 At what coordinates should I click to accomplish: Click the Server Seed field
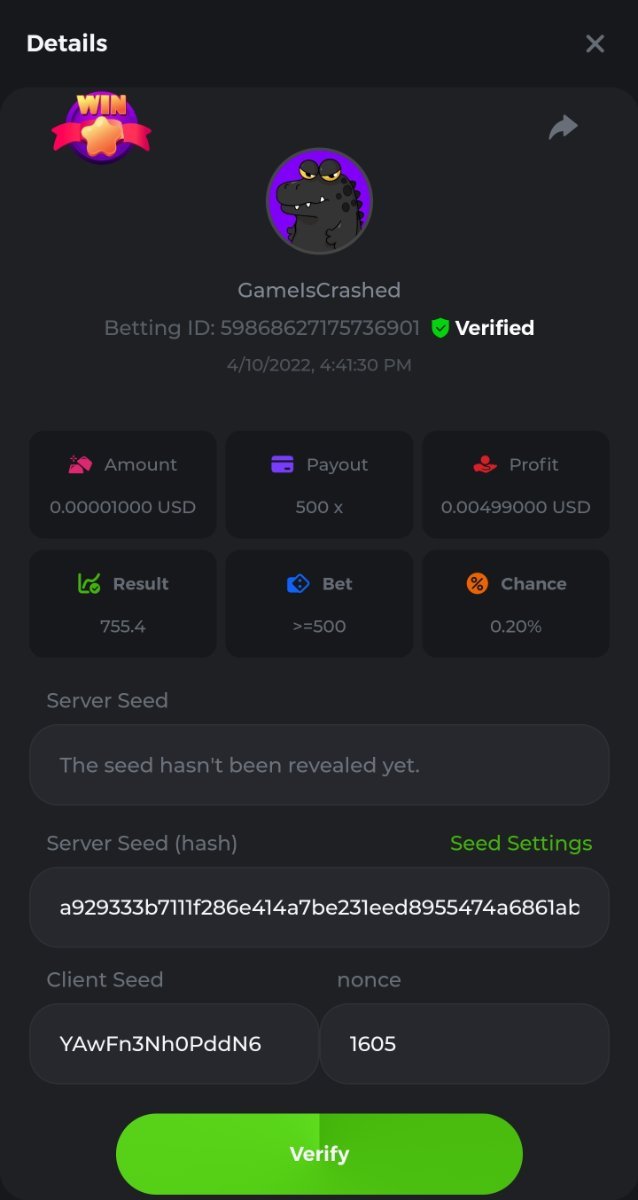coord(319,765)
